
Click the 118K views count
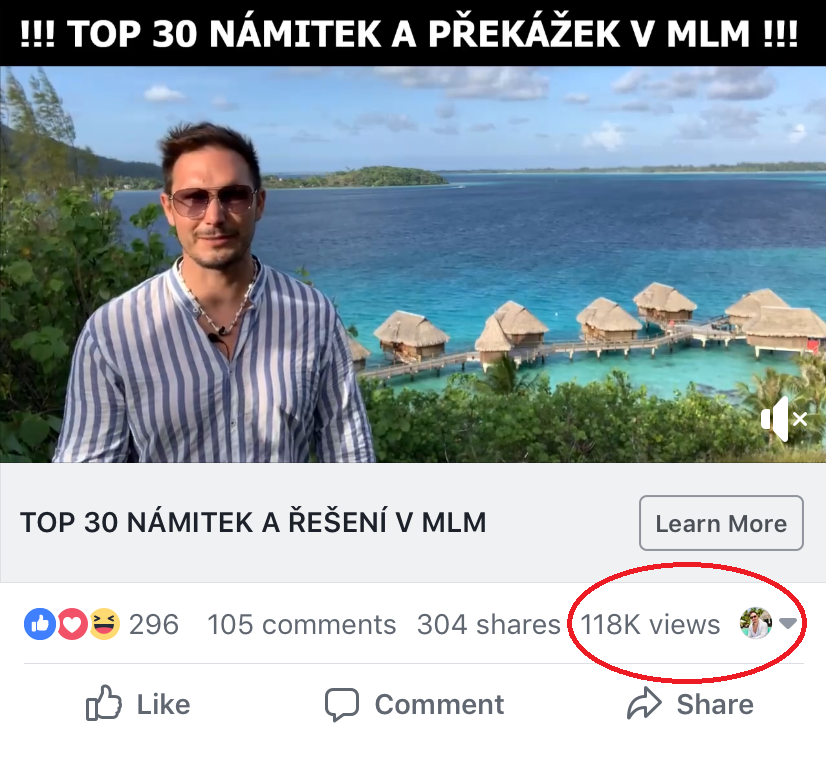point(650,625)
